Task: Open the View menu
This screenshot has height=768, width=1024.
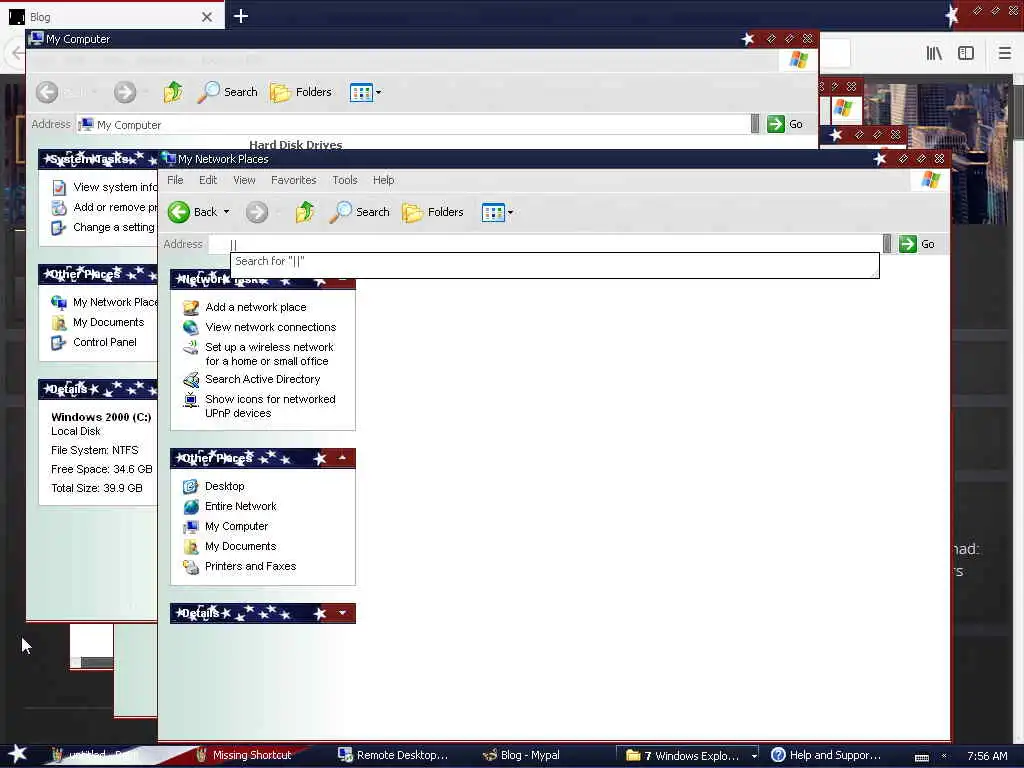Action: [x=244, y=180]
